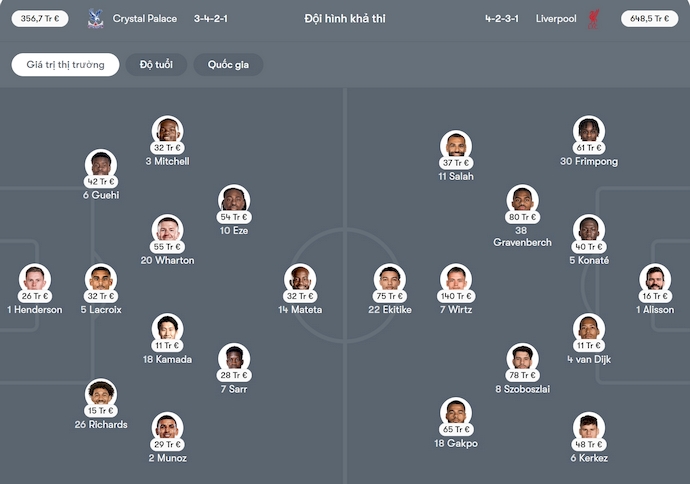Click Salah's player avatar
Screen dimensions: 690x484
click(x=455, y=145)
